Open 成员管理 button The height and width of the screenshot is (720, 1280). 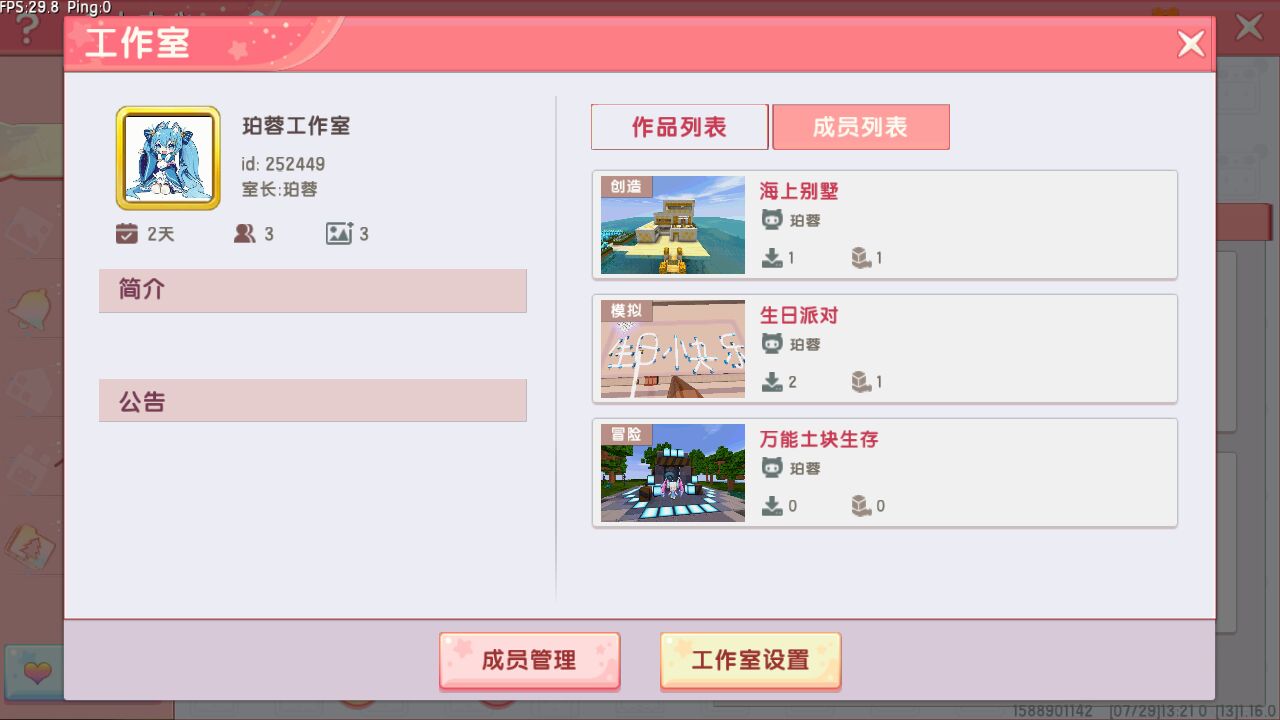[529, 660]
